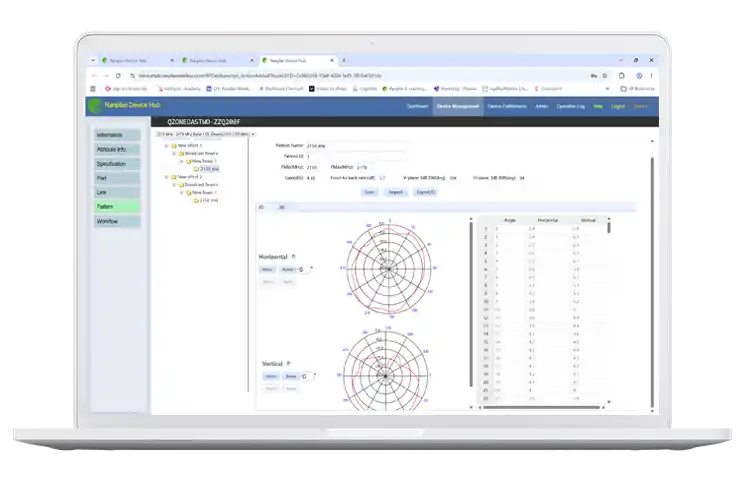Open Device Management in top navigation

tap(458, 106)
